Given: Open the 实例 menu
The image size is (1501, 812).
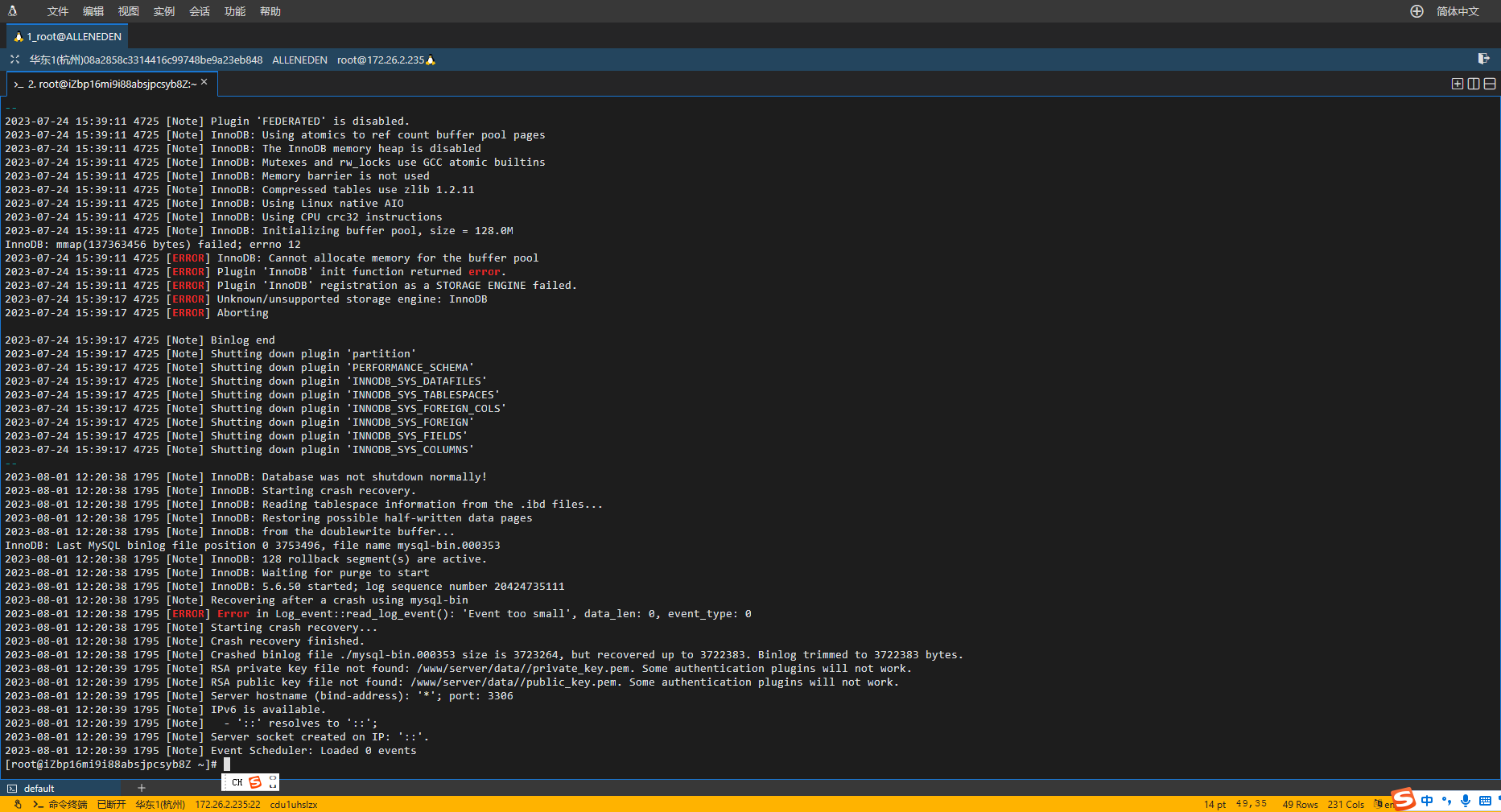Looking at the screenshot, I should pyautogui.click(x=164, y=11).
